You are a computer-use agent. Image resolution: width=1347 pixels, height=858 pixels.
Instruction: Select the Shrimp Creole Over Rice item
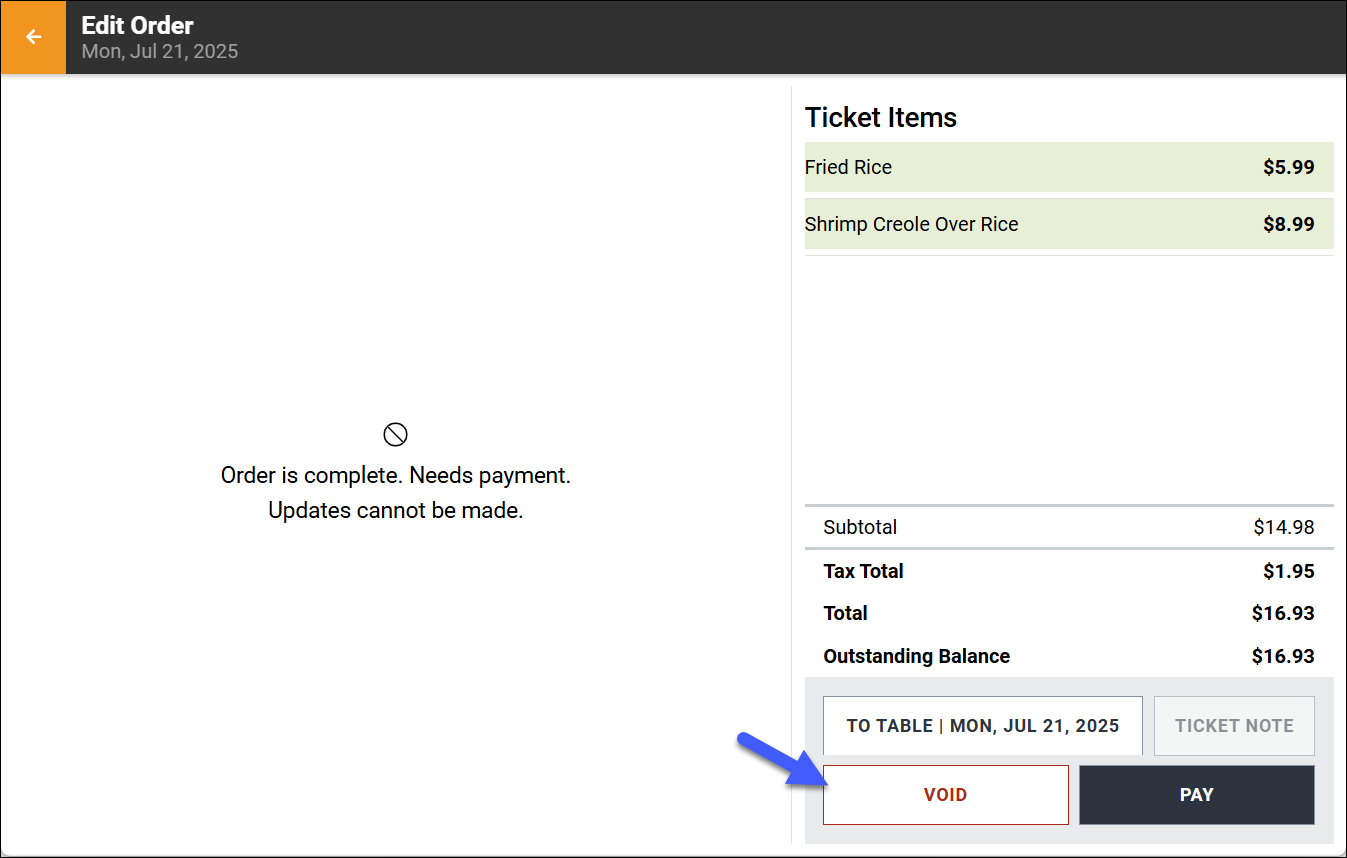point(1069,224)
